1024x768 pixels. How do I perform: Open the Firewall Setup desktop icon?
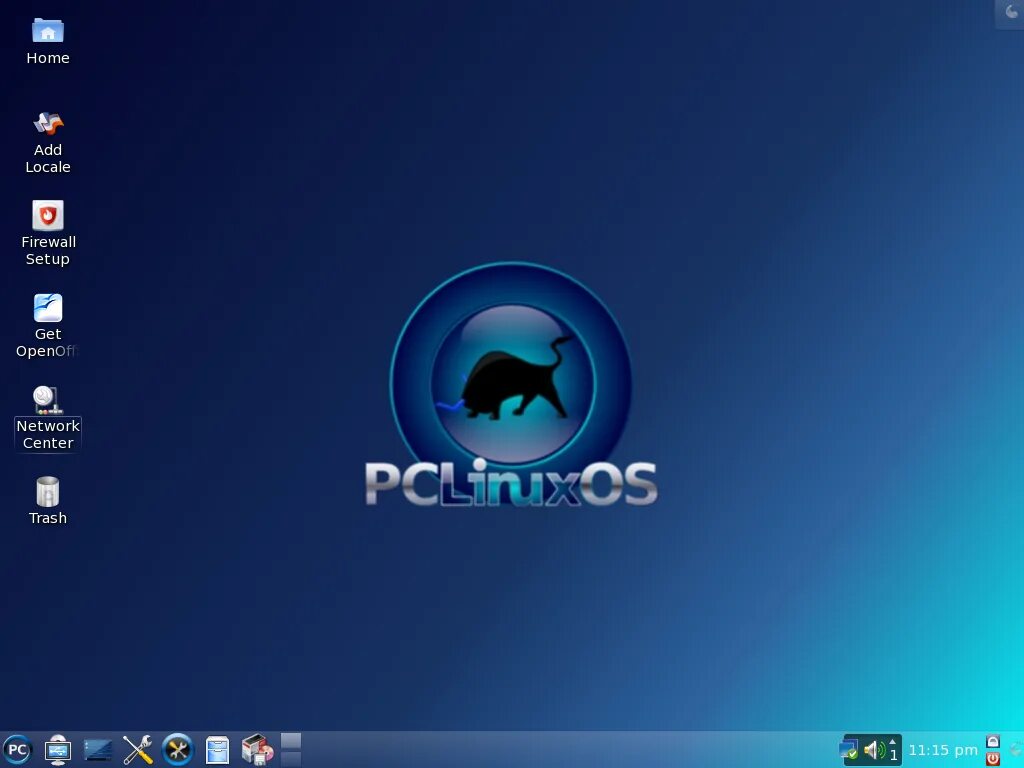point(48,234)
